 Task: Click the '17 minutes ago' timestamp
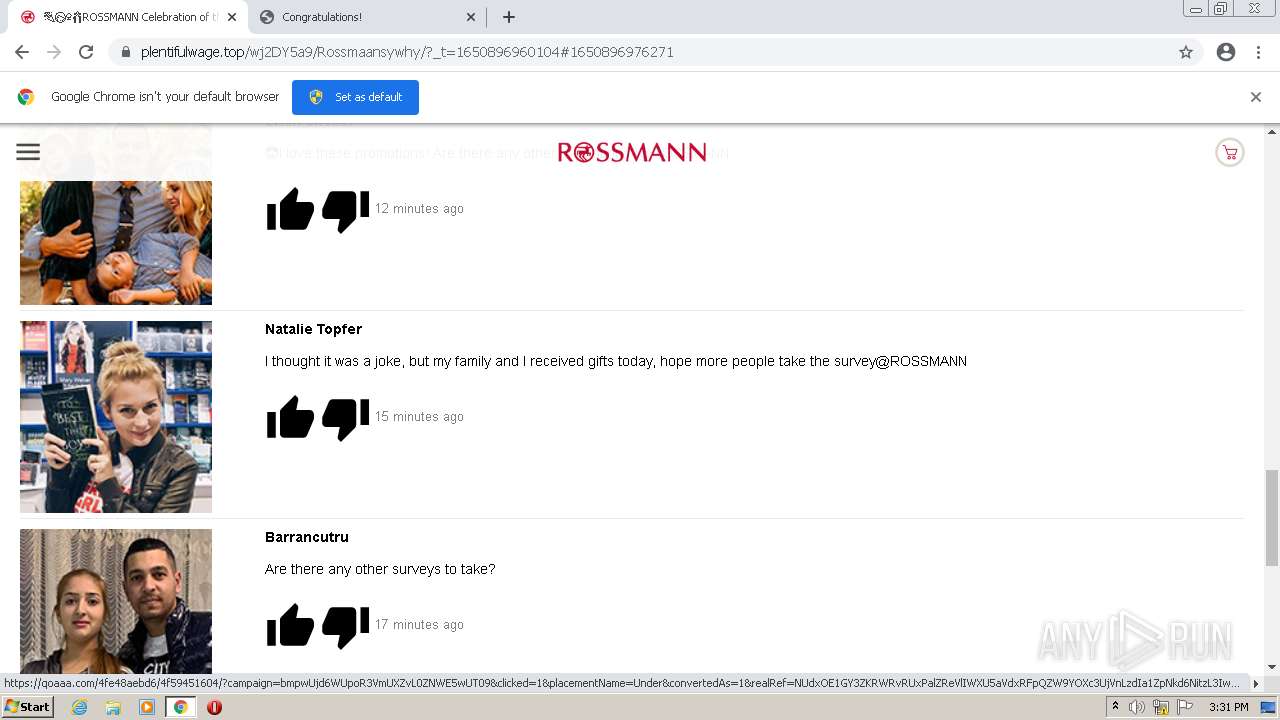(419, 625)
